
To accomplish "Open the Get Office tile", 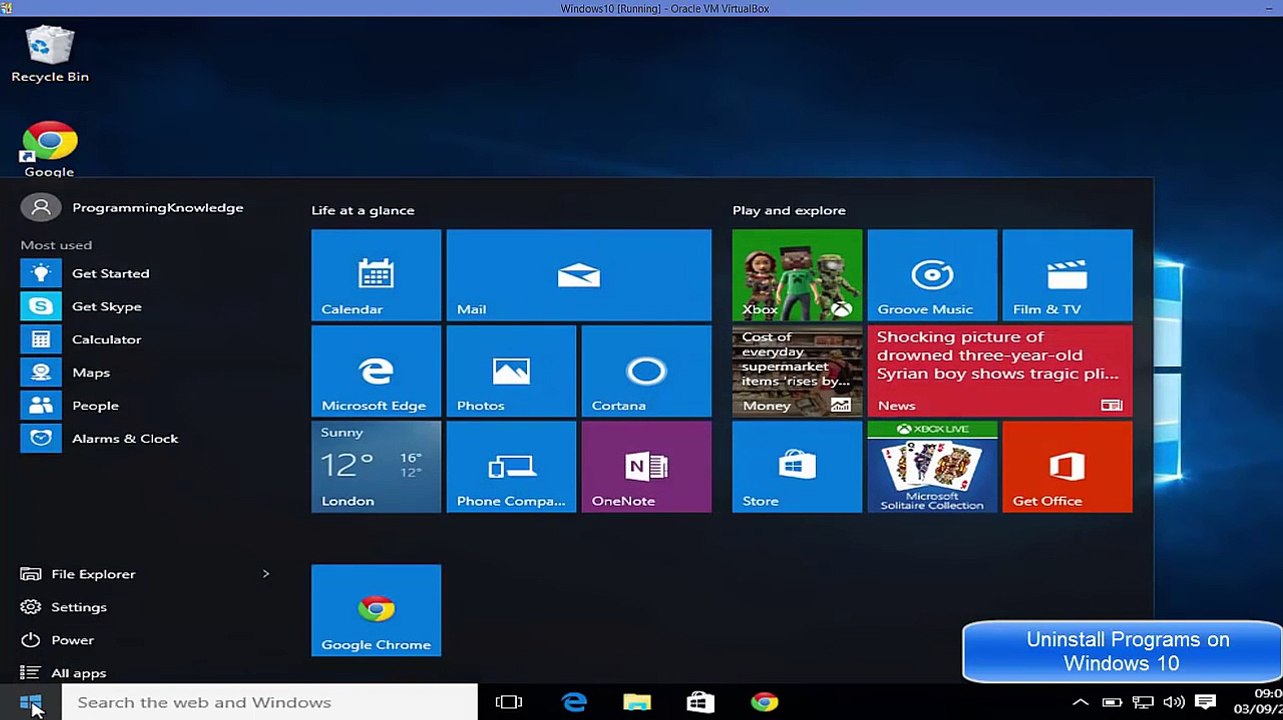I will [x=1067, y=467].
